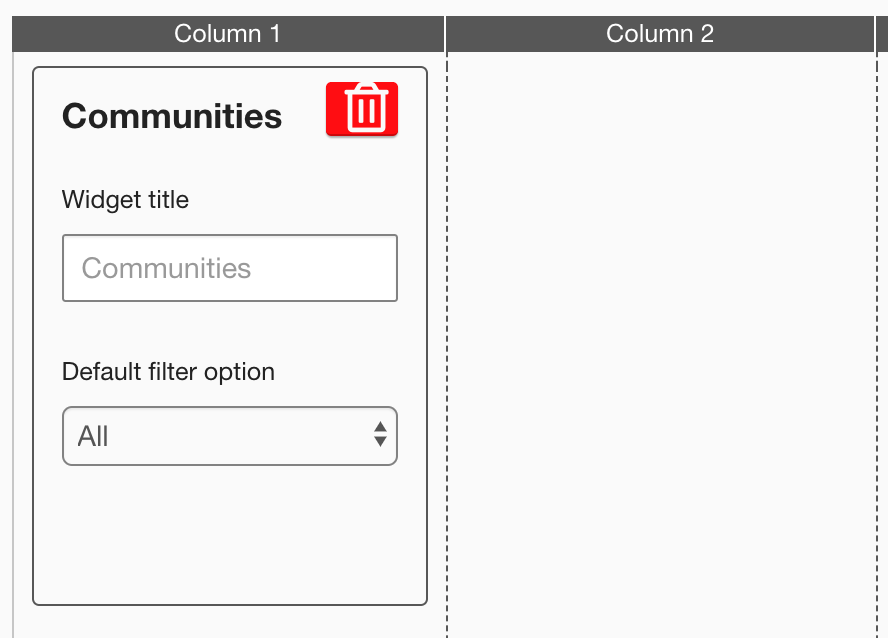This screenshot has height=638, width=888.
Task: Click the partially visible third column header
Action: 882,34
